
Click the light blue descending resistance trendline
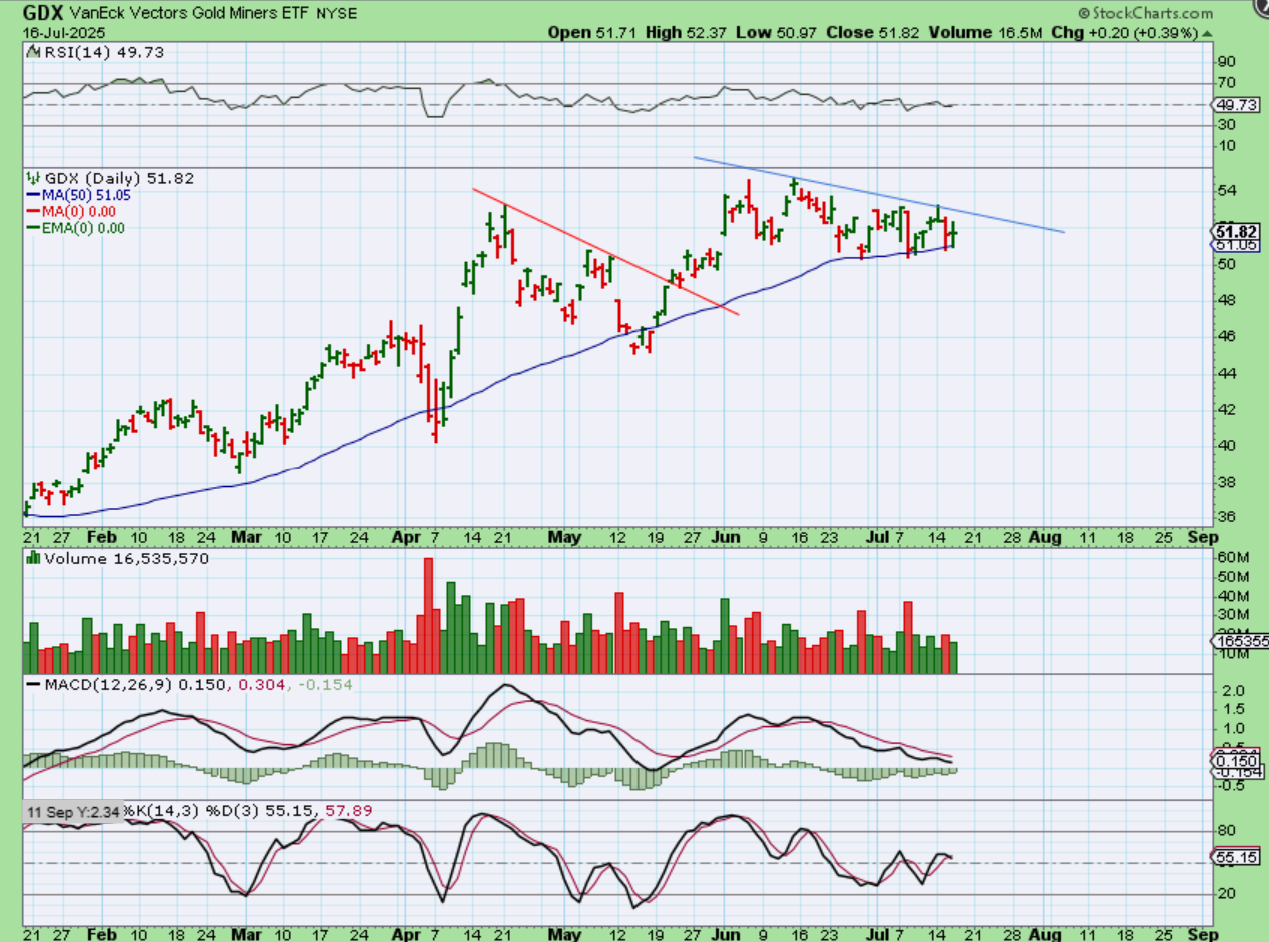coord(879,194)
